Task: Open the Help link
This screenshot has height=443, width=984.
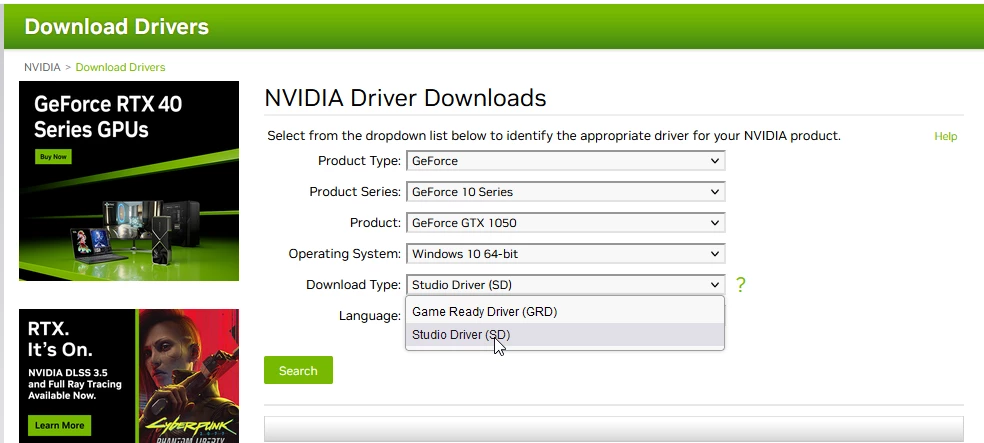Action: [945, 136]
